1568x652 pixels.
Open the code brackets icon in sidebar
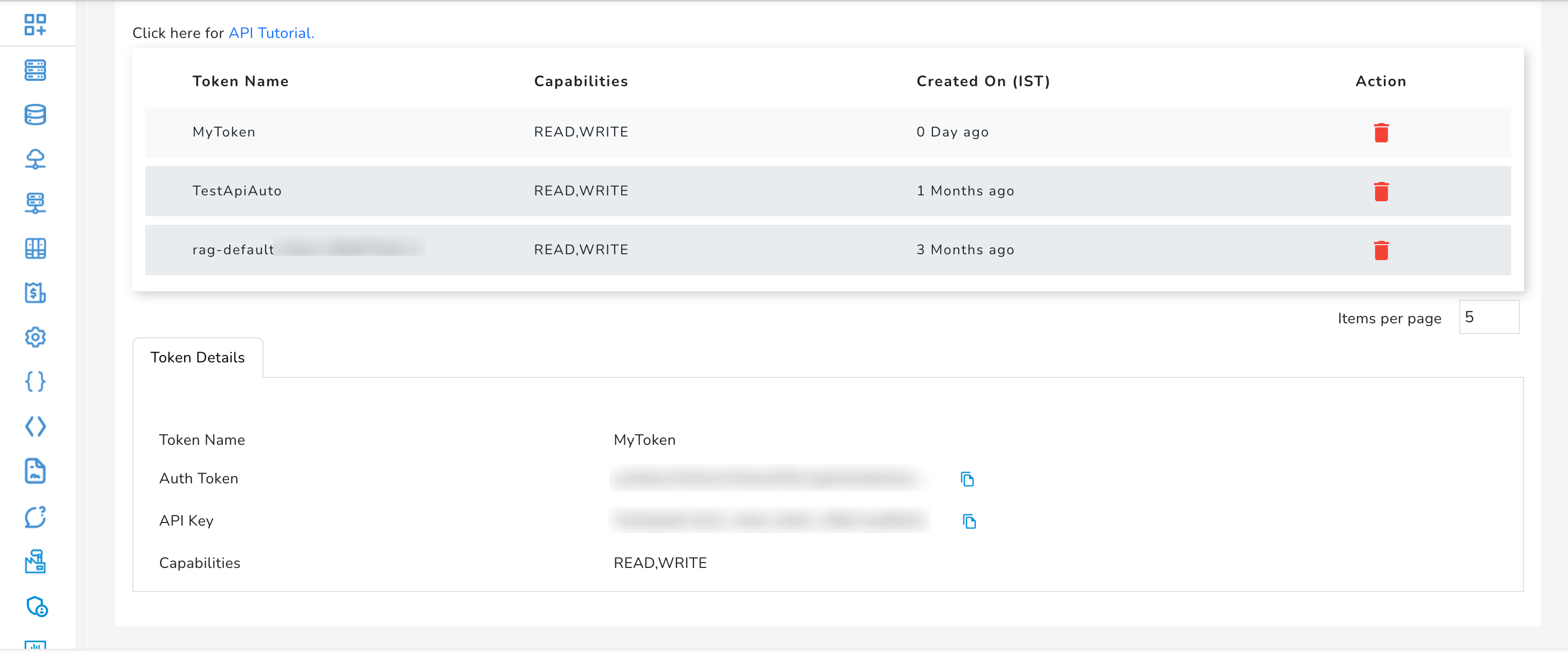click(x=36, y=426)
